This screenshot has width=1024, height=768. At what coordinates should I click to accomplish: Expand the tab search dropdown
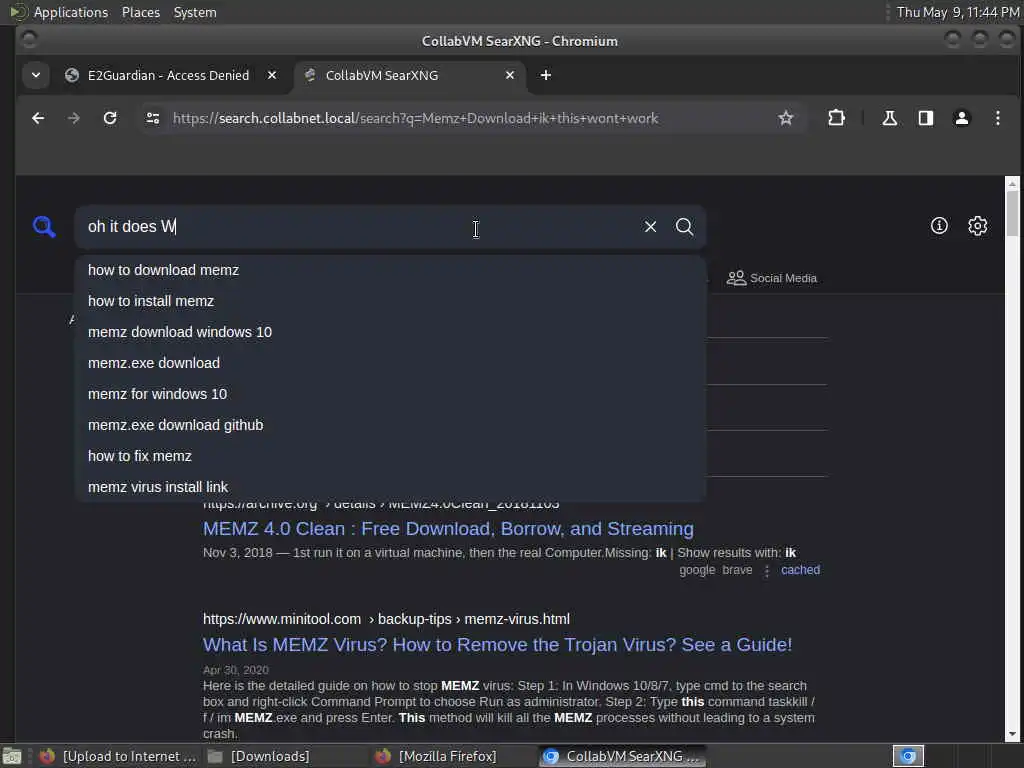36,75
